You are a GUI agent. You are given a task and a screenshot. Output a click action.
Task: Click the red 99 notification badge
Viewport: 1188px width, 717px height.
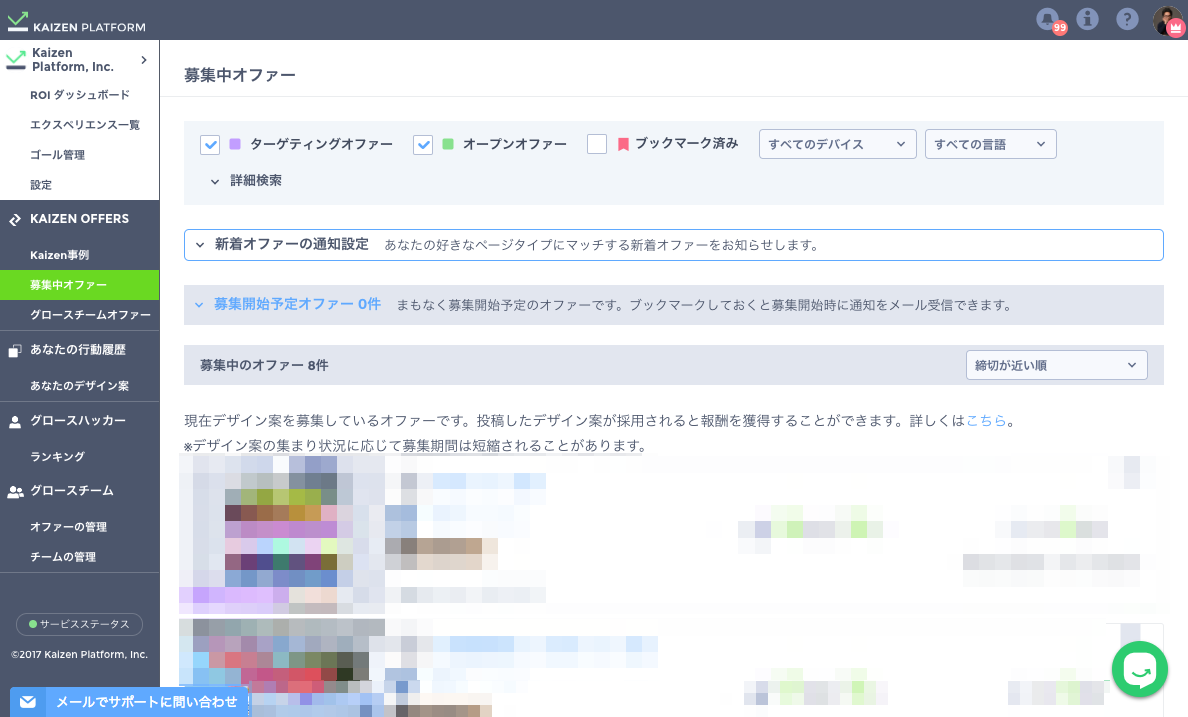[1059, 28]
